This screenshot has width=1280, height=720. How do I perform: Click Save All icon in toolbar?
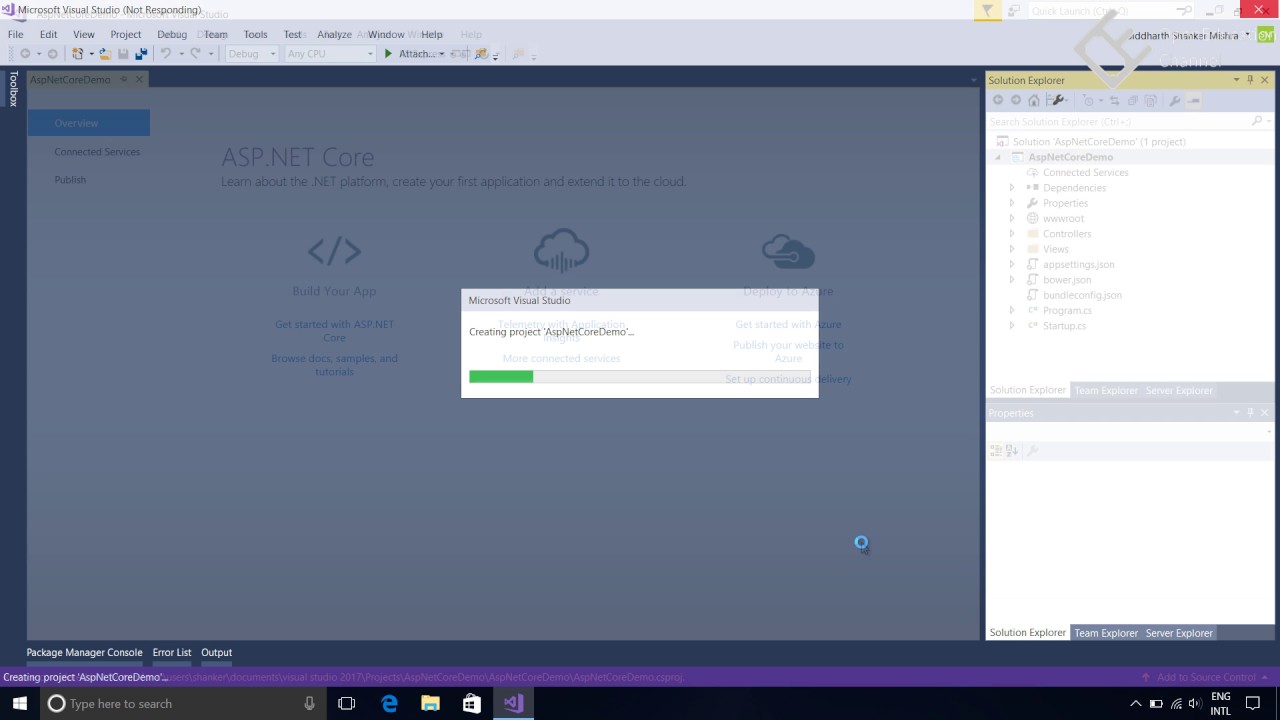point(141,54)
